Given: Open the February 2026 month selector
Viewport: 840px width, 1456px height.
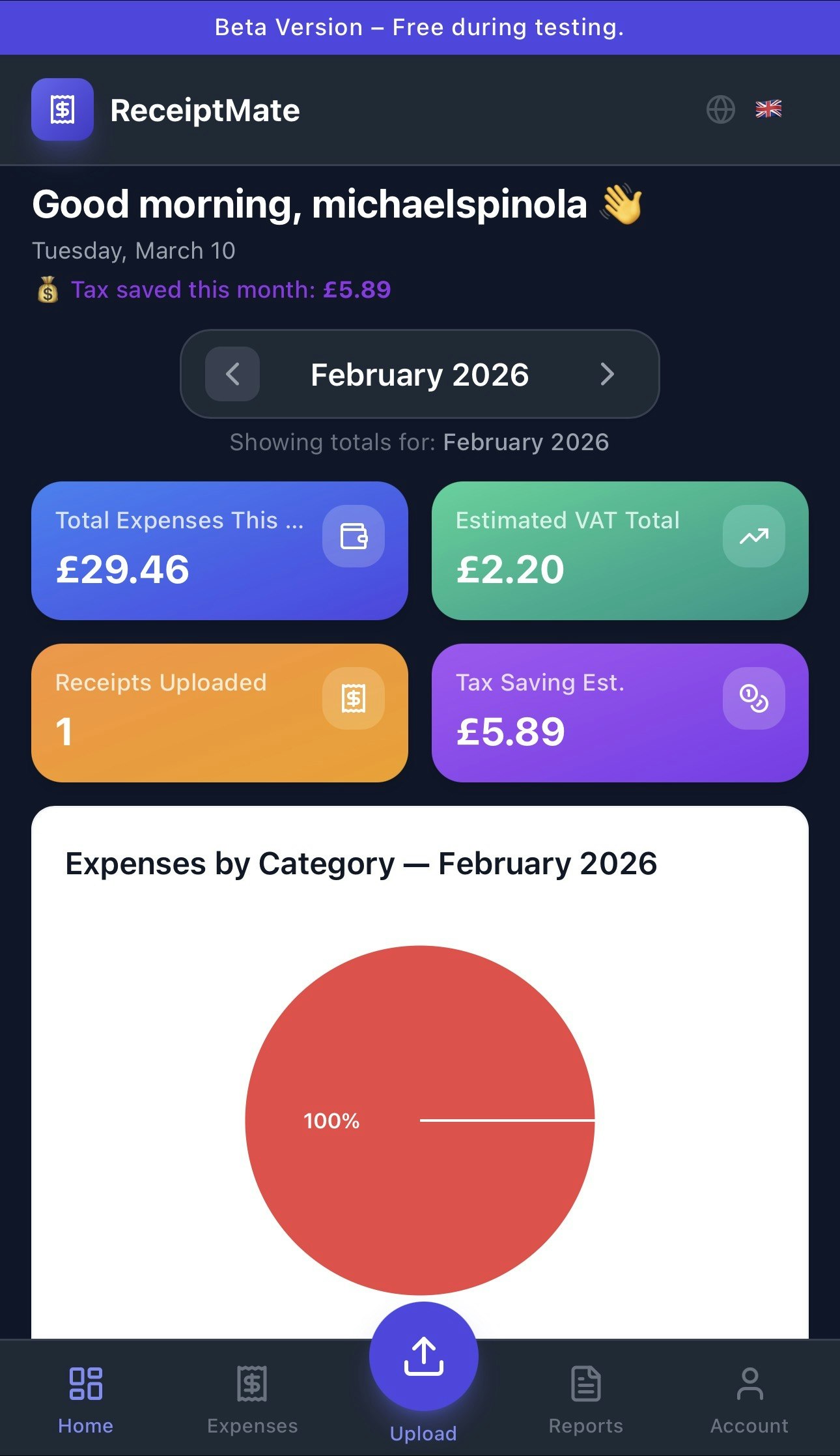Looking at the screenshot, I should coord(419,374).
